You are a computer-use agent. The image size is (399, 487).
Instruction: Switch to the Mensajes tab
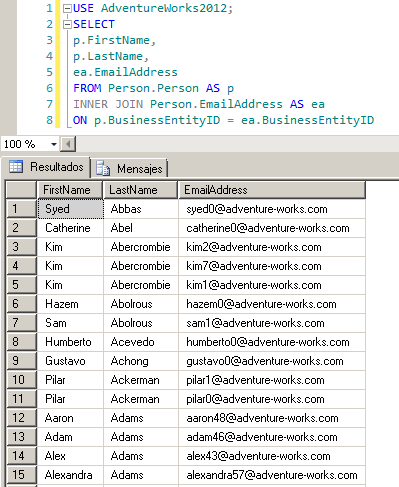click(x=129, y=168)
